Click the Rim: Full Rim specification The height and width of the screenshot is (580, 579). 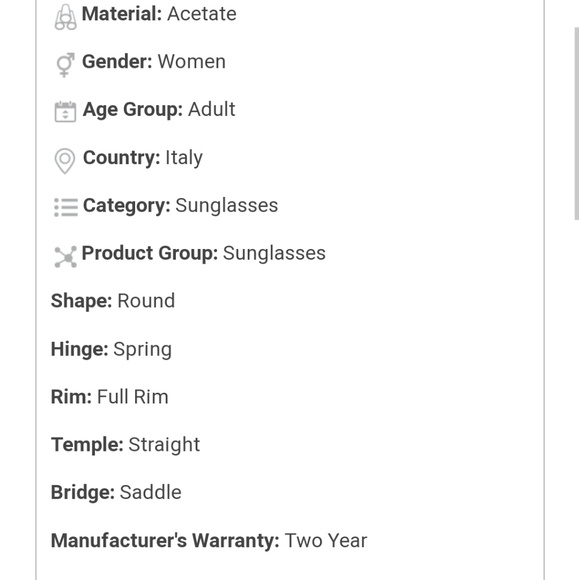[x=110, y=397]
